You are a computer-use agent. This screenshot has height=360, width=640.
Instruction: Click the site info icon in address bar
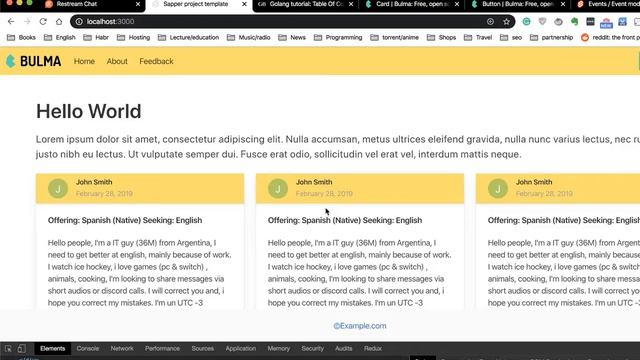pos(79,22)
